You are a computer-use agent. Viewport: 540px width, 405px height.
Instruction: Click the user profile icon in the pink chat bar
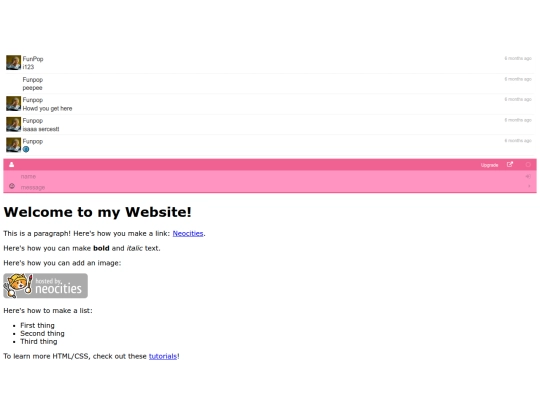[11, 165]
